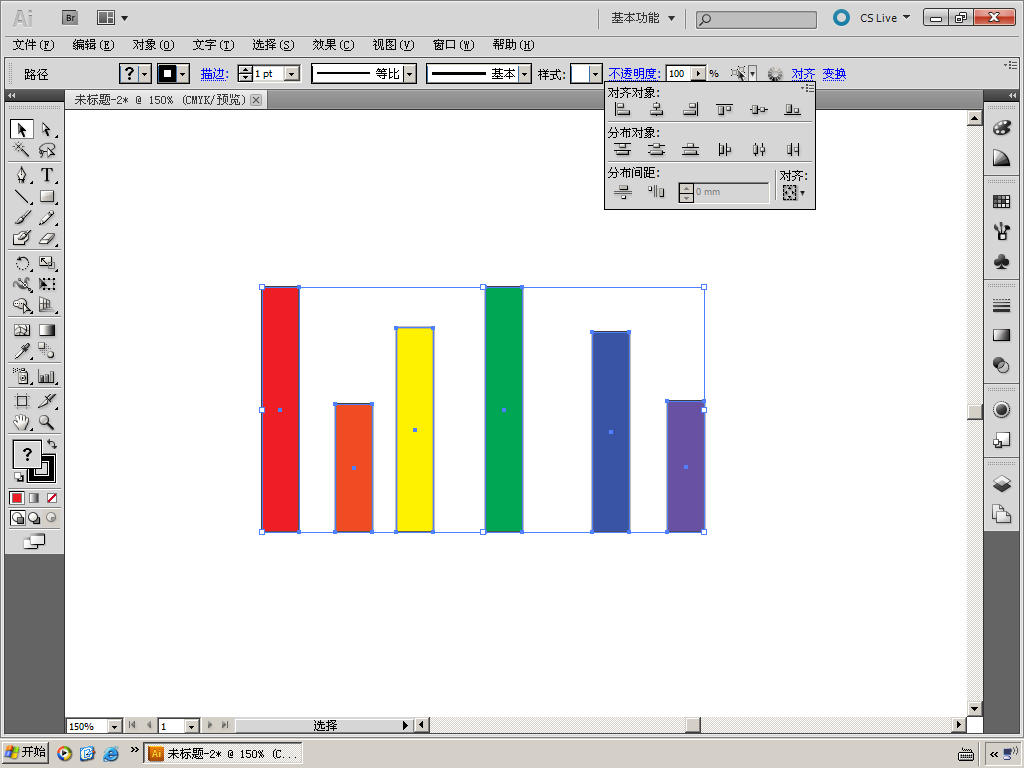Launch Adobe Bridge with Br icon
The width and height of the screenshot is (1024, 768).
pyautogui.click(x=70, y=18)
